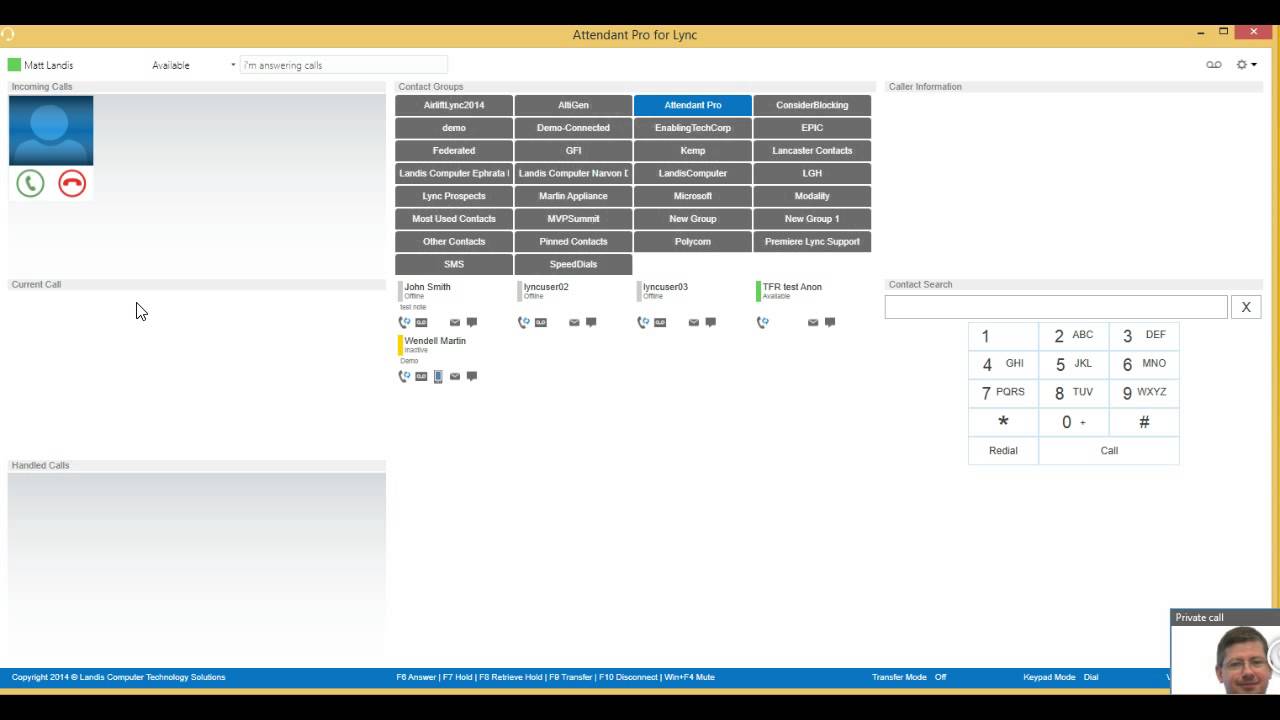Open voicemail icon in top bar
This screenshot has width=1280, height=720.
point(1213,65)
